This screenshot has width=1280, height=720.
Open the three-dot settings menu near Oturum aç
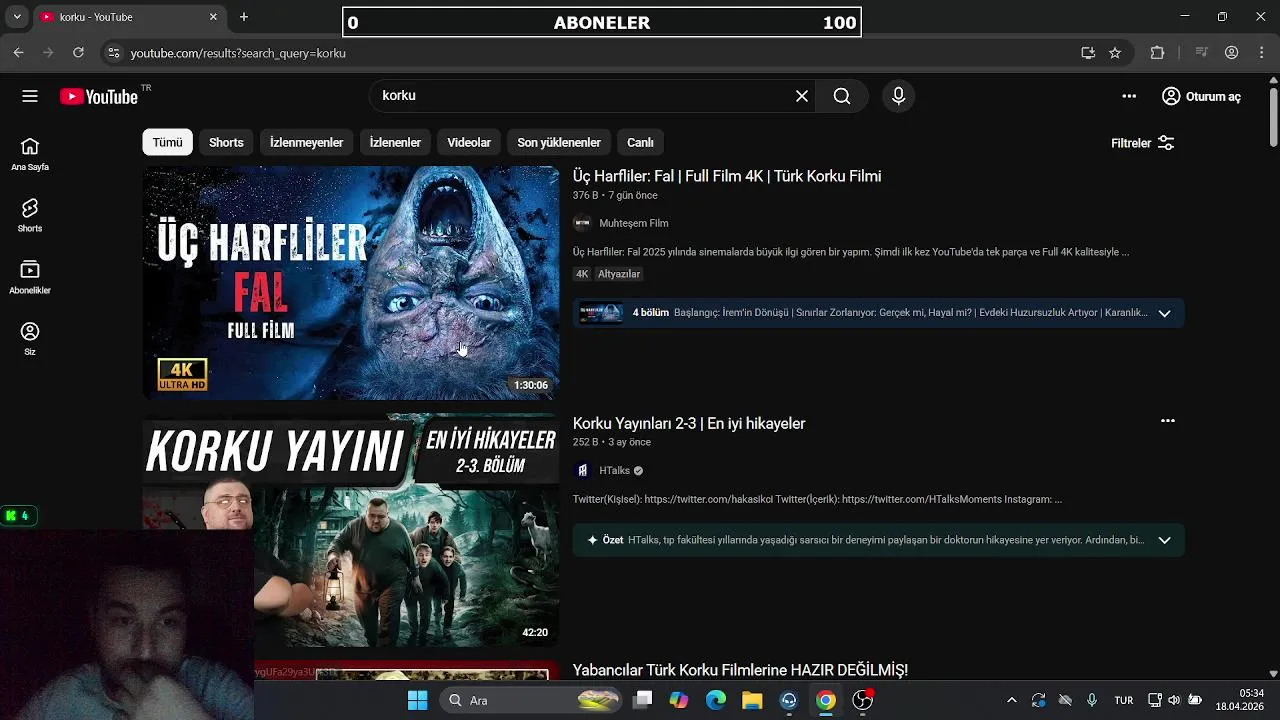pos(1129,96)
